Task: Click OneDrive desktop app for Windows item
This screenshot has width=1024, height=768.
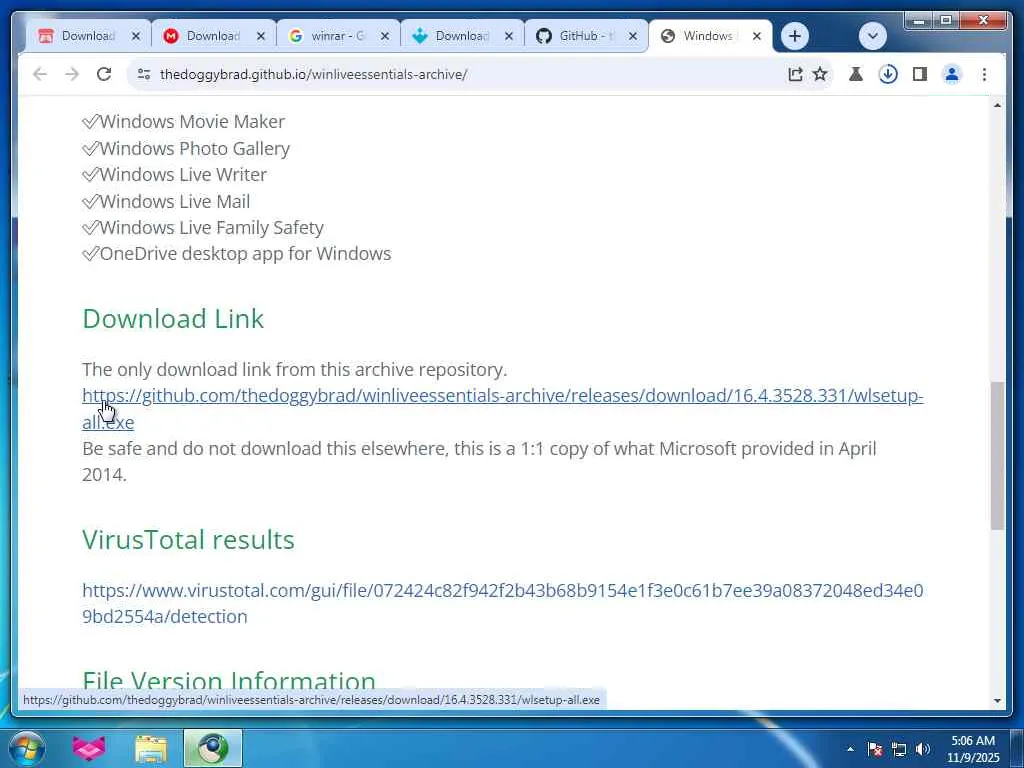Action: [236, 253]
